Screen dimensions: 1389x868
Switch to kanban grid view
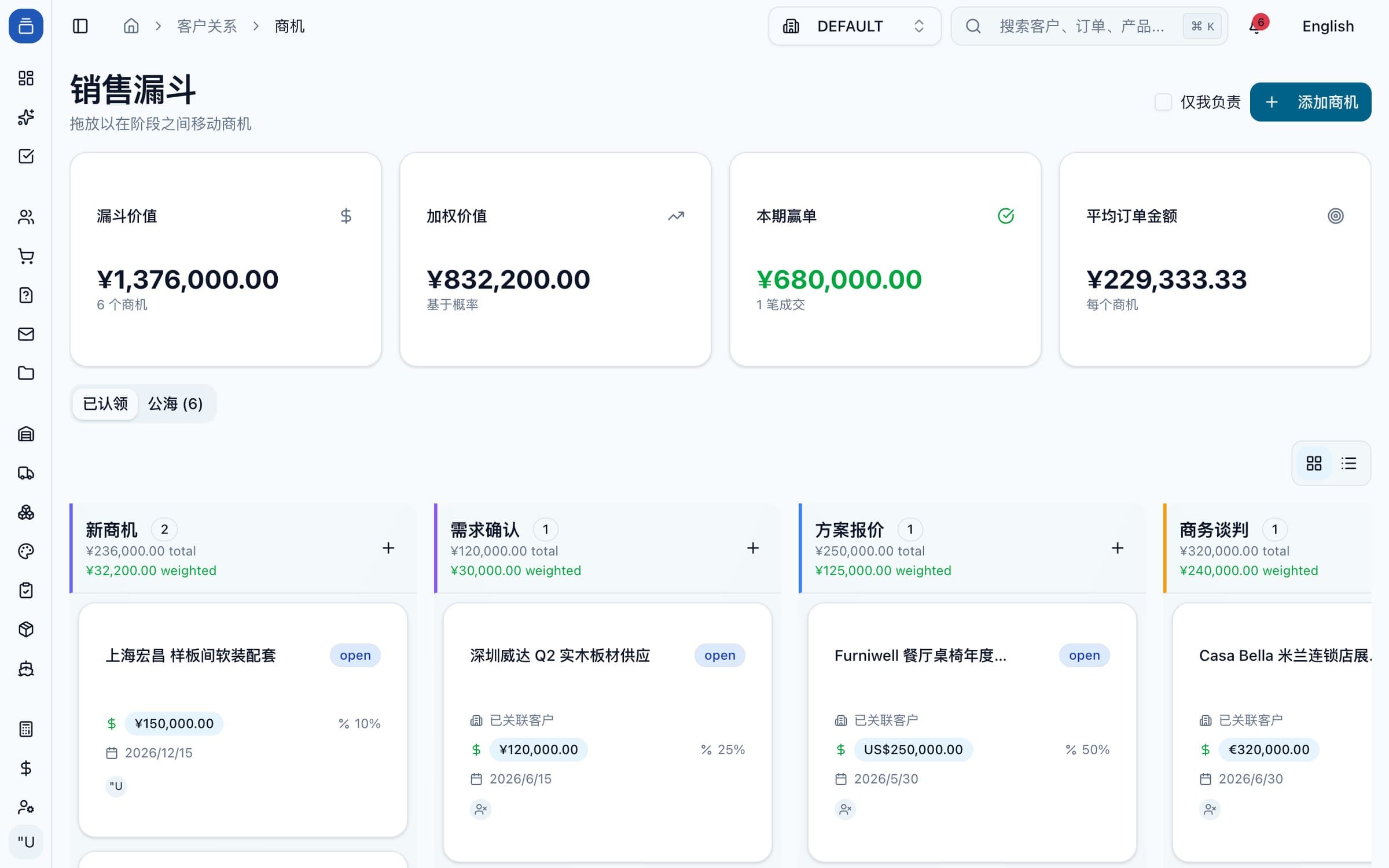(1314, 463)
